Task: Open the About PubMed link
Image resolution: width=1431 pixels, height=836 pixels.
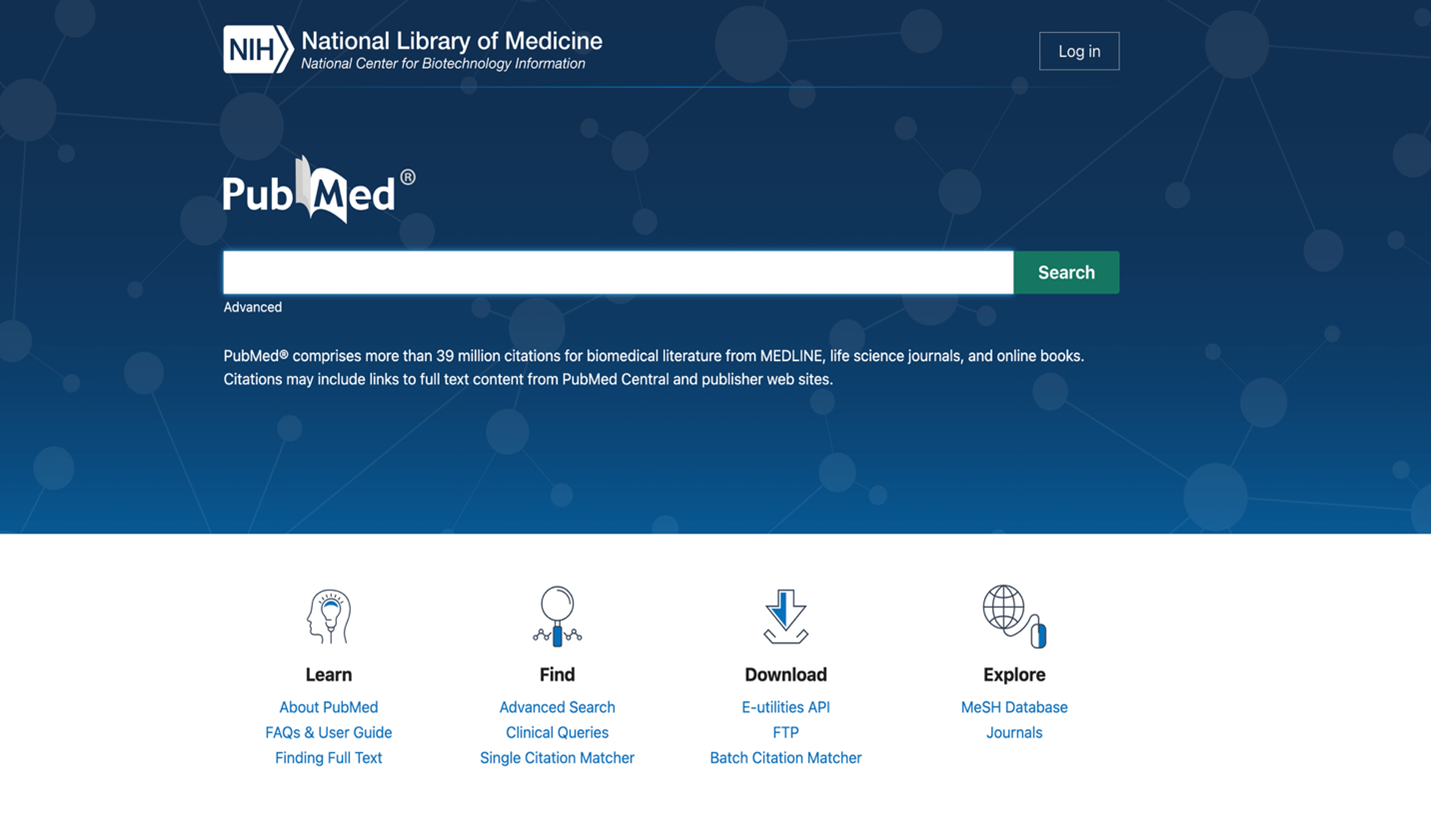Action: pyautogui.click(x=328, y=707)
